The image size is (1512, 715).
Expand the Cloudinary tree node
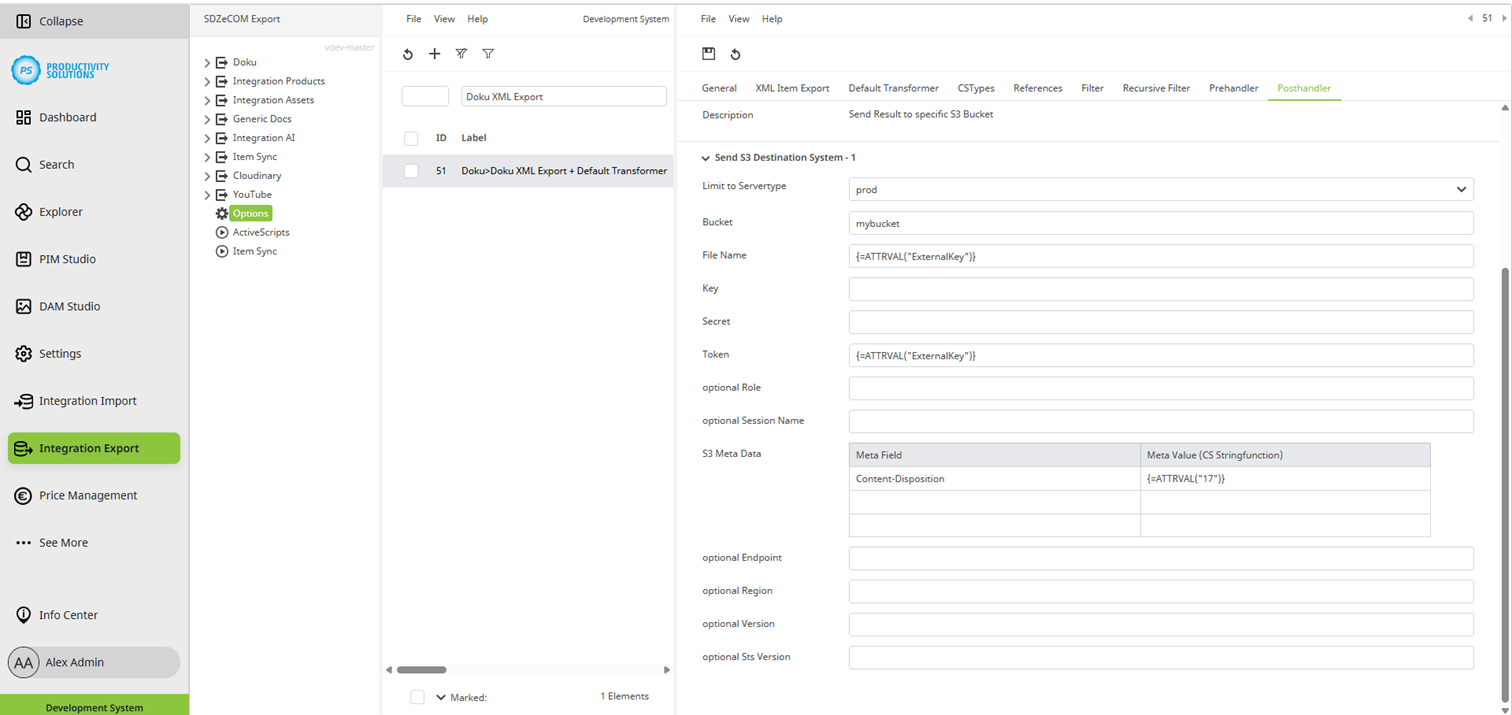coord(207,176)
